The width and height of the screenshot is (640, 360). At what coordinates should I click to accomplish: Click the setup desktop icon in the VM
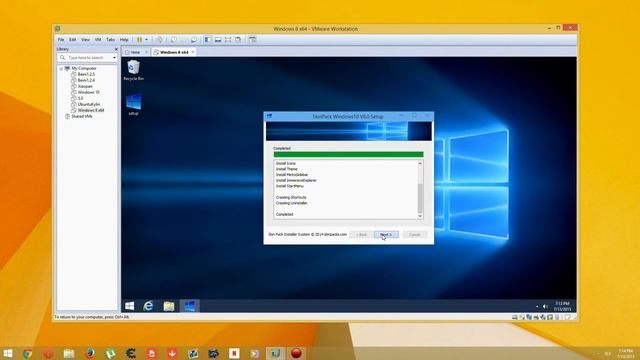pos(133,104)
